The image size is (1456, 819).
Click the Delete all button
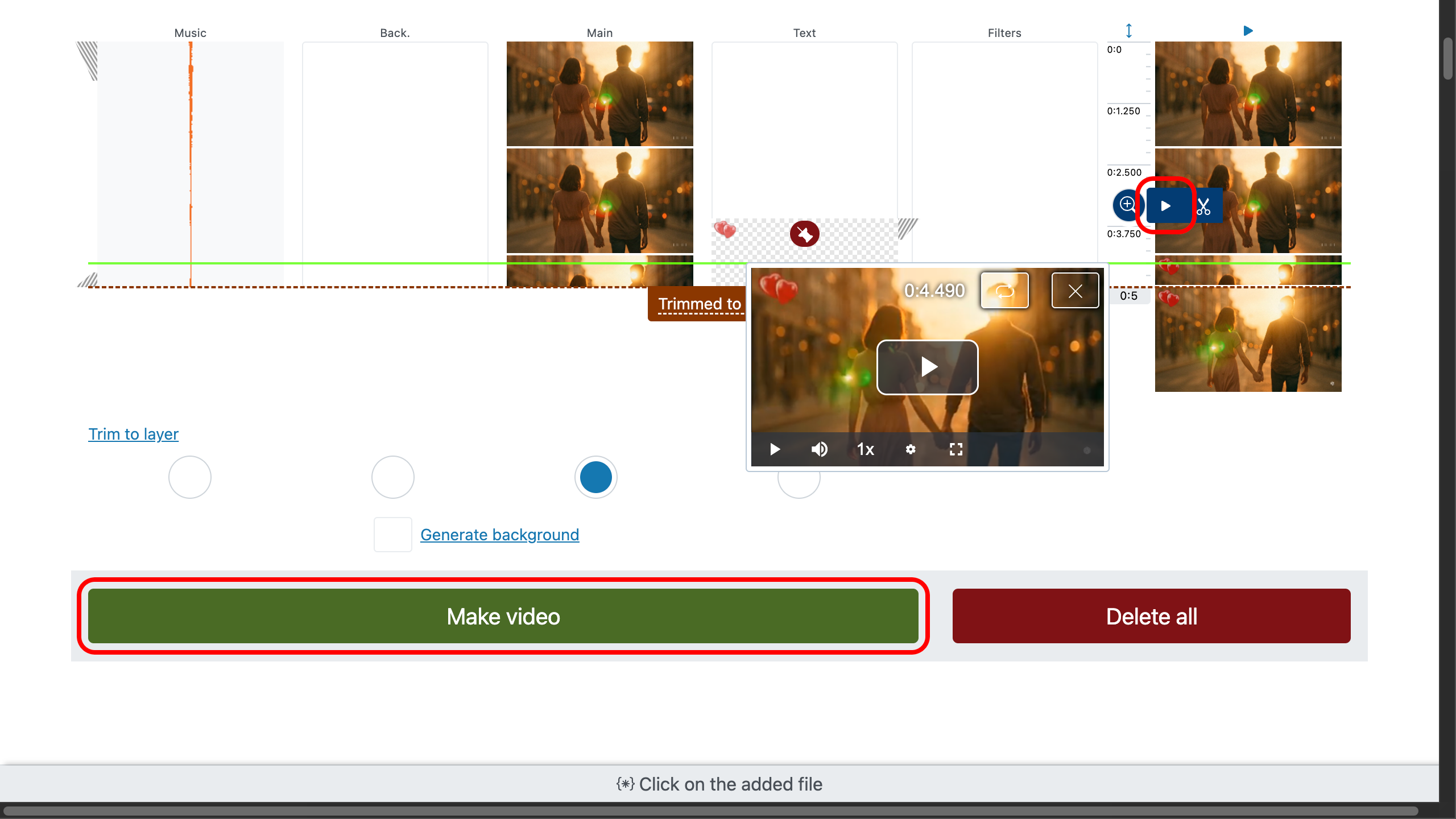point(1151,616)
